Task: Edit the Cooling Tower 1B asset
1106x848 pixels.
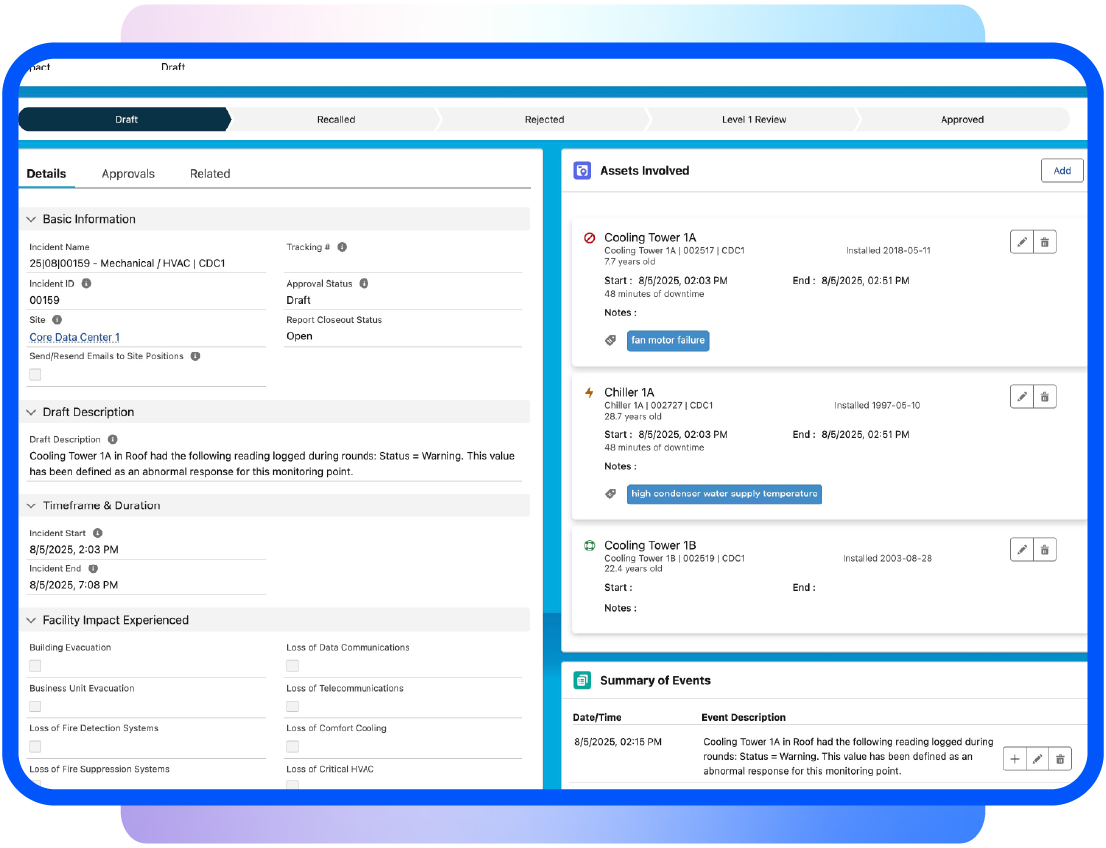Action: tap(1021, 549)
